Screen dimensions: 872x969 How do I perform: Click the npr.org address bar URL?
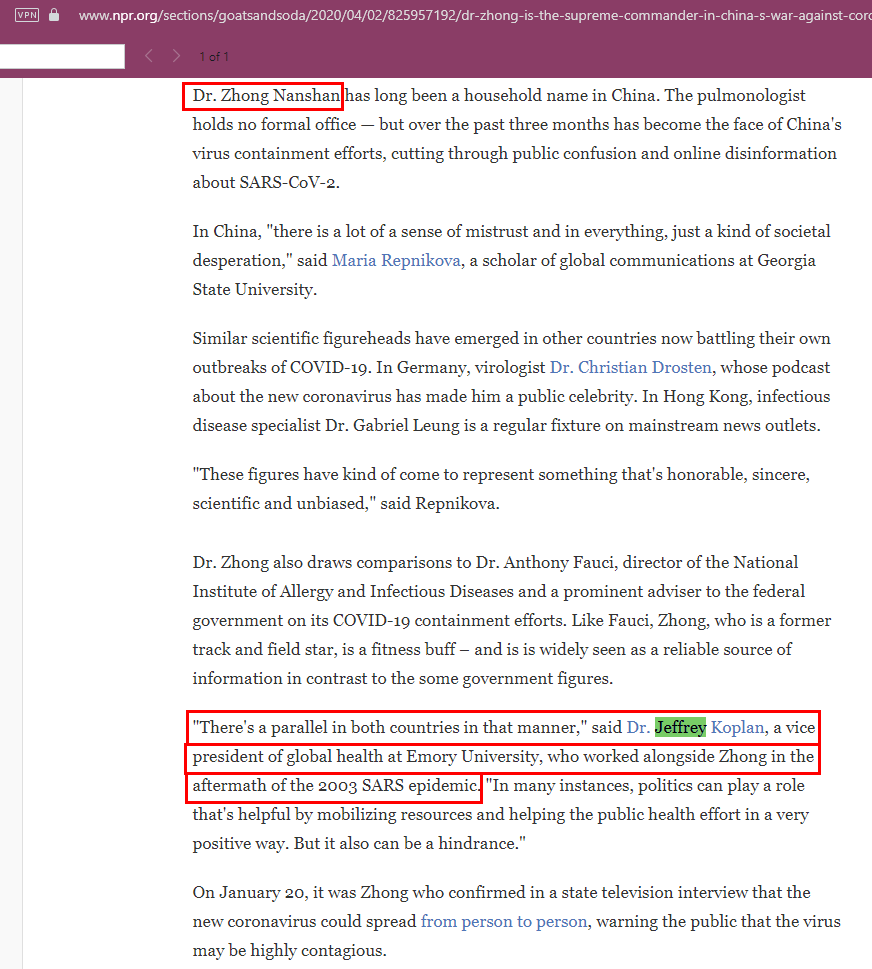click(x=475, y=15)
